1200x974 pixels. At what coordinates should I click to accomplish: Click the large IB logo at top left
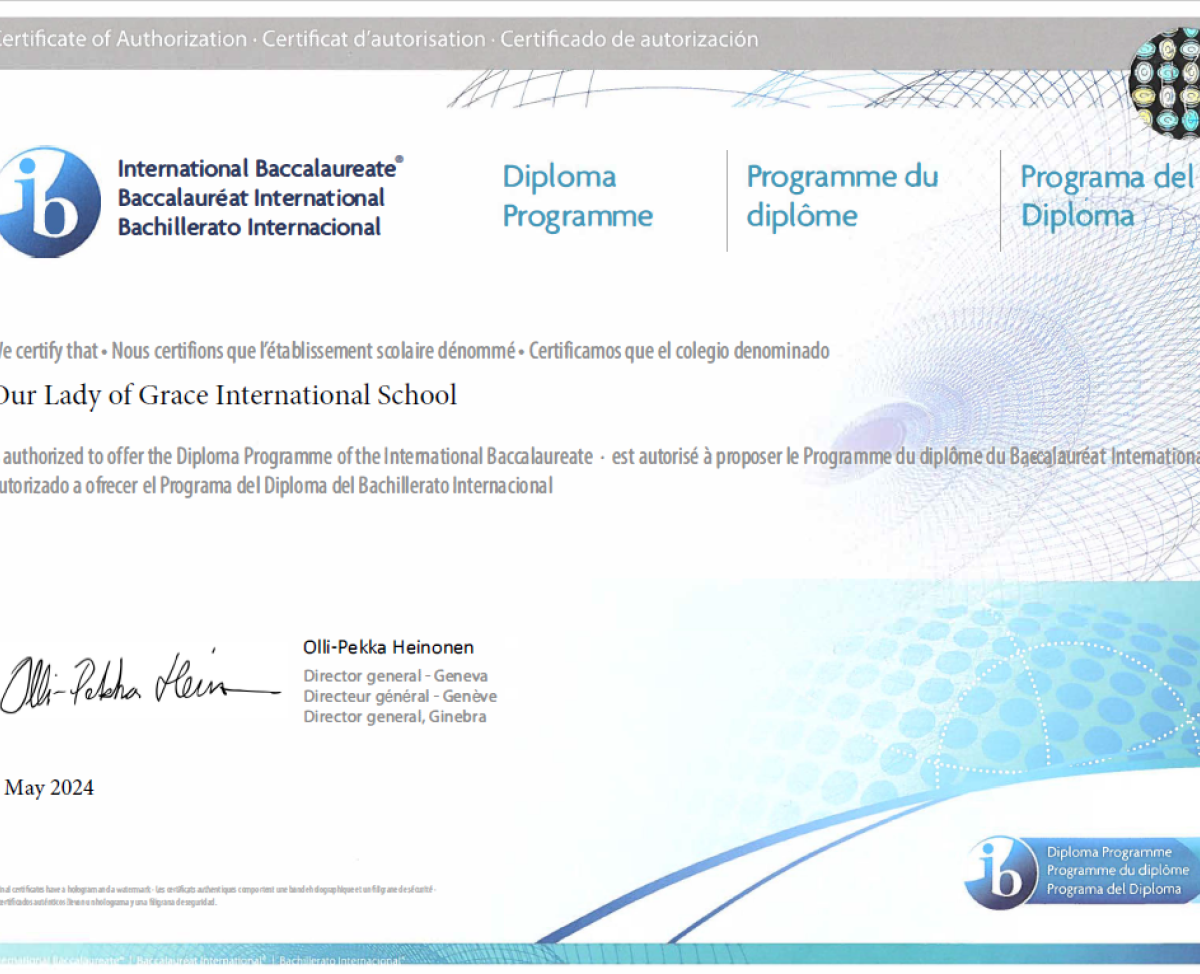click(x=49, y=201)
